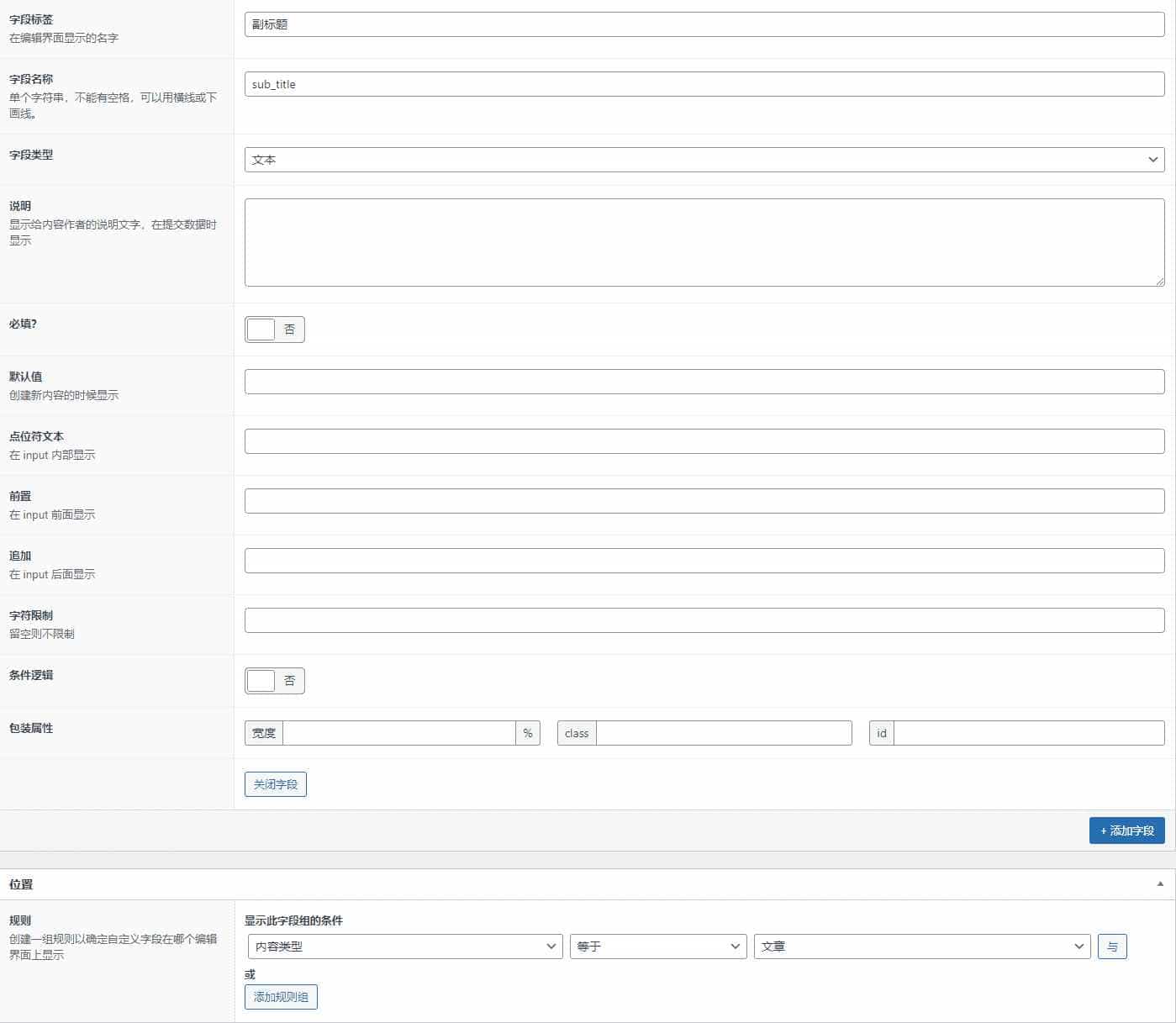Viewport: 1176px width, 1023px height.
Task: Open the 字段类型 field type dropdown
Action: click(704, 160)
